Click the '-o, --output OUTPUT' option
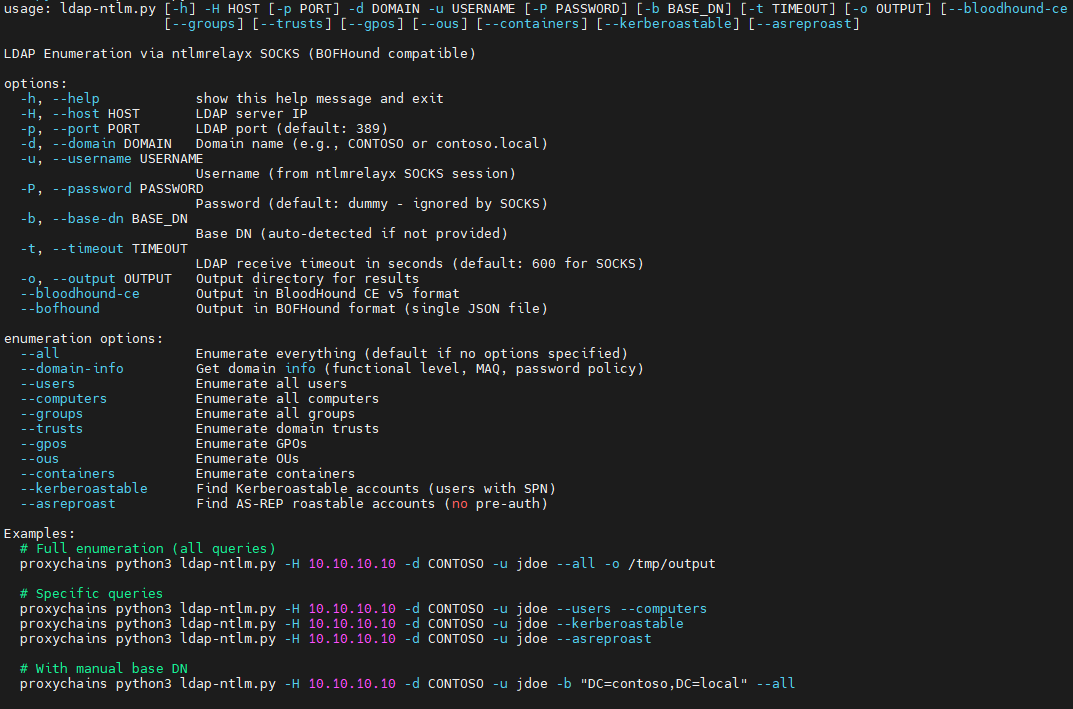Screen dimensions: 1073x709 pyautogui.click(x=96, y=279)
